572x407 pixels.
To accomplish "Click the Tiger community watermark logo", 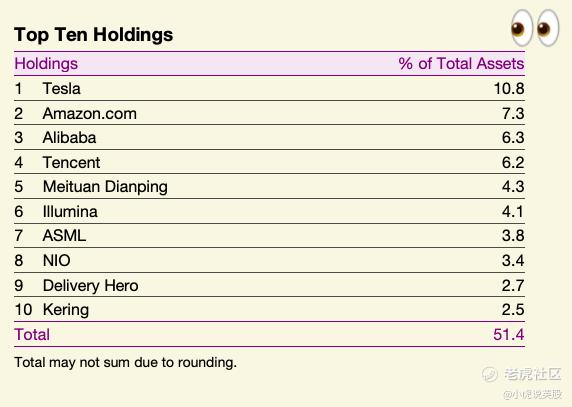I will [522, 374].
